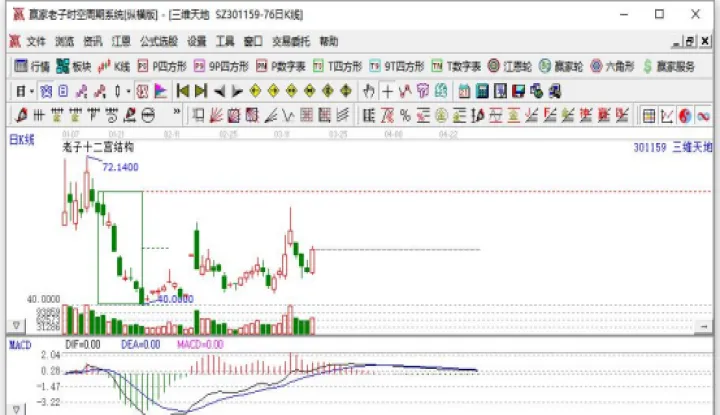Open the P四方形 tool
Viewport: 720px width, 415px height.
coord(162,67)
